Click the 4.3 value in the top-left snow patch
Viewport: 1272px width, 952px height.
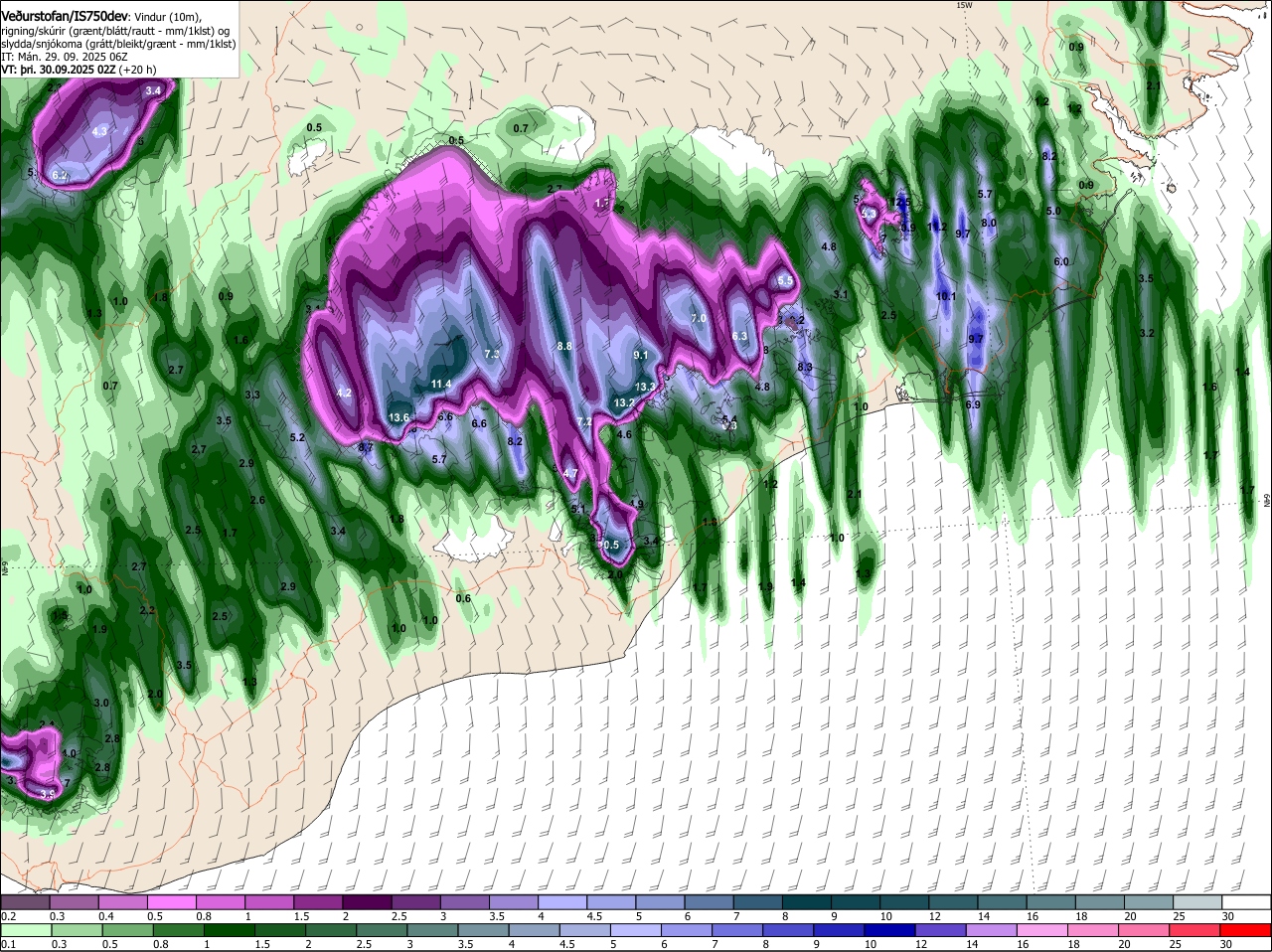(99, 130)
